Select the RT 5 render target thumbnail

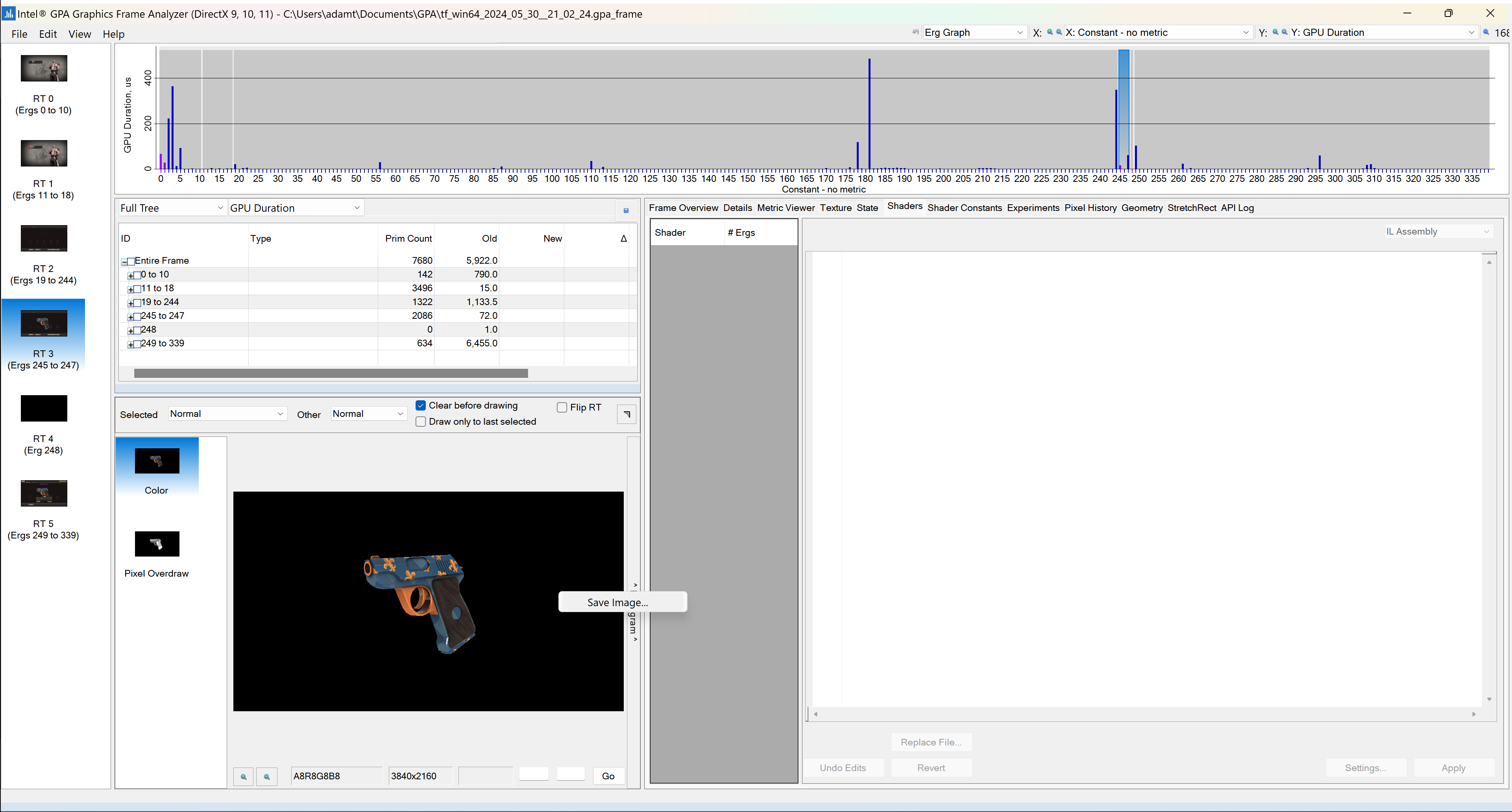click(x=43, y=493)
